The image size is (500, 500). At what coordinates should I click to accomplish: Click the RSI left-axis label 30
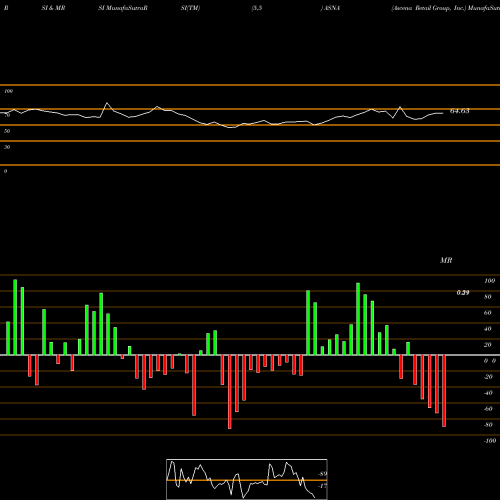tap(7, 147)
